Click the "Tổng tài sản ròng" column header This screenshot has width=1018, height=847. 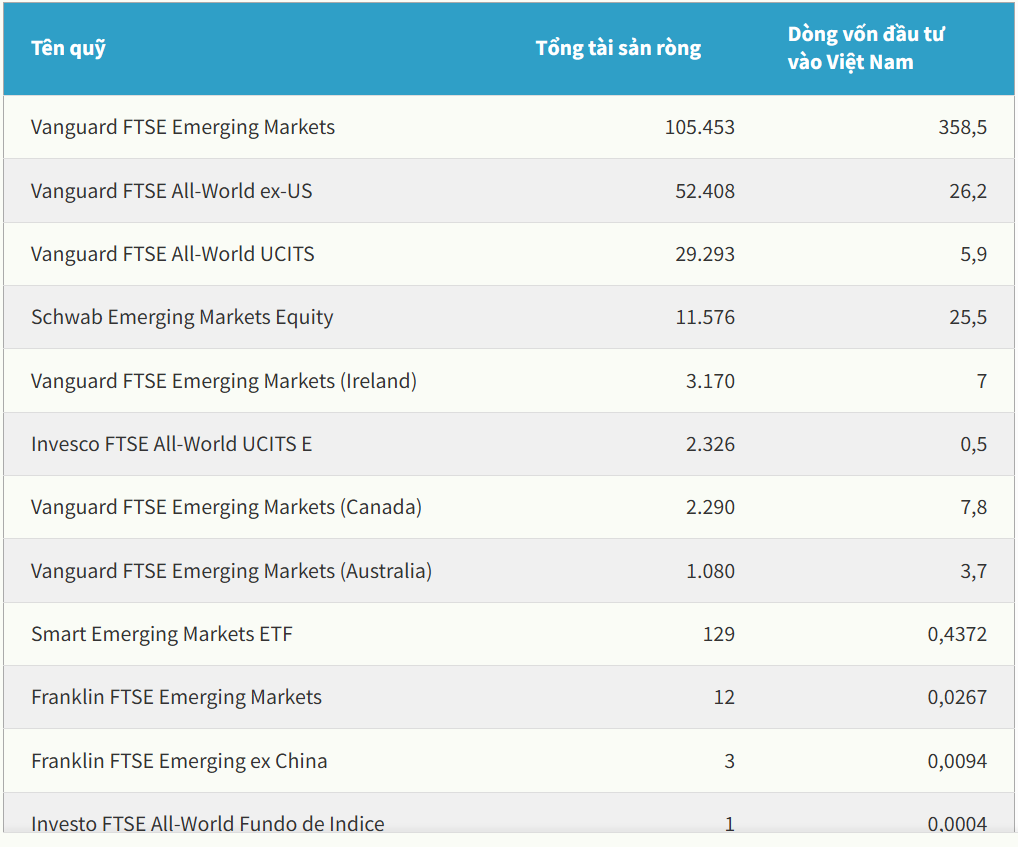tap(618, 48)
